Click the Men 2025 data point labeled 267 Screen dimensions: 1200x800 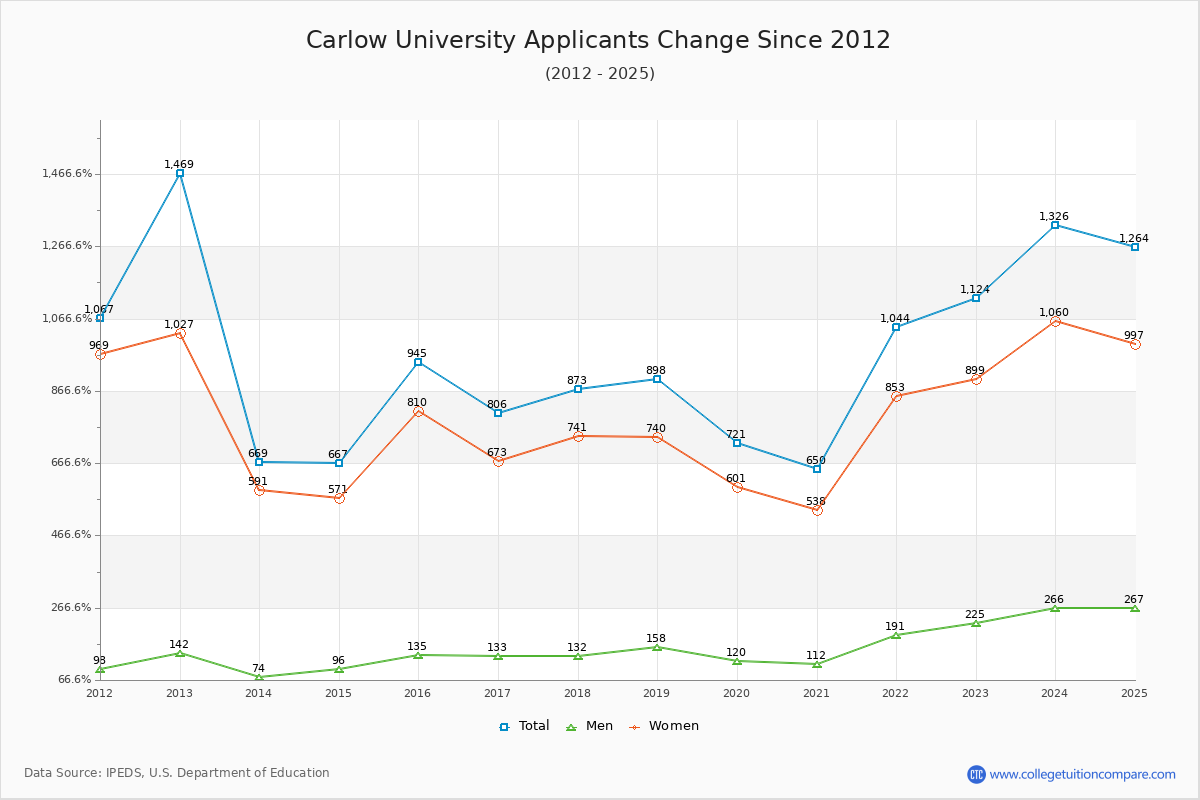(1135, 608)
